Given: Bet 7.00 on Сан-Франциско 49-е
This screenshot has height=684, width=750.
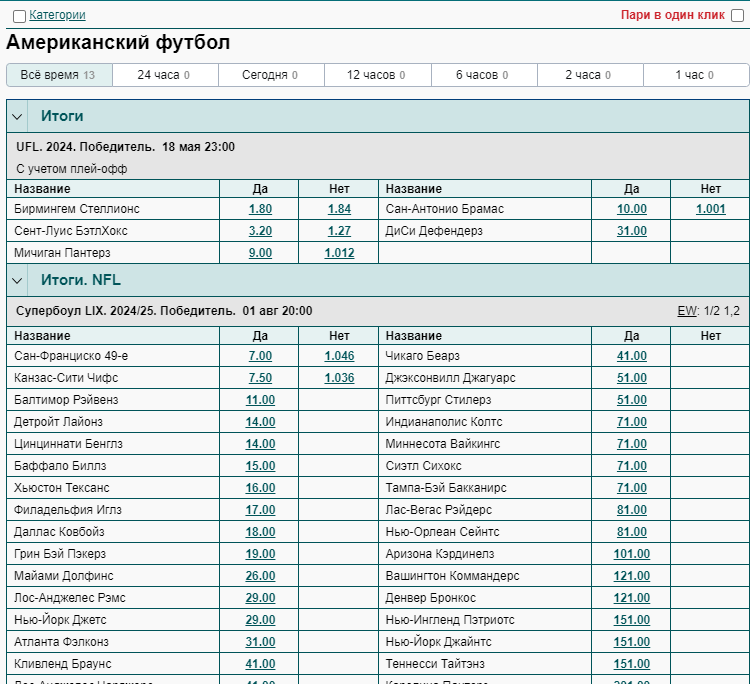Looking at the screenshot, I should coord(260,356).
